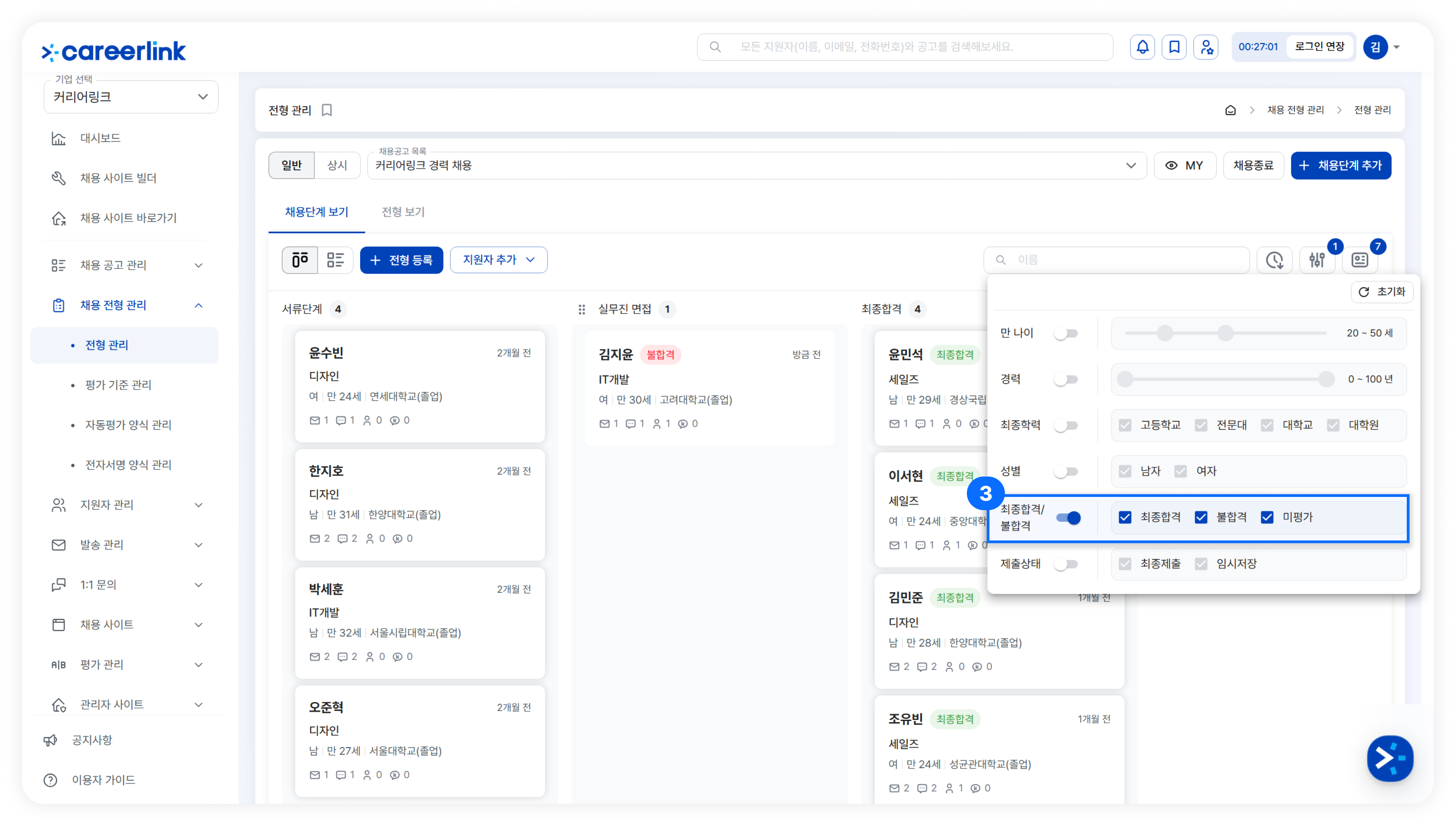Click the comment icon on 한지호 card

pos(342,538)
